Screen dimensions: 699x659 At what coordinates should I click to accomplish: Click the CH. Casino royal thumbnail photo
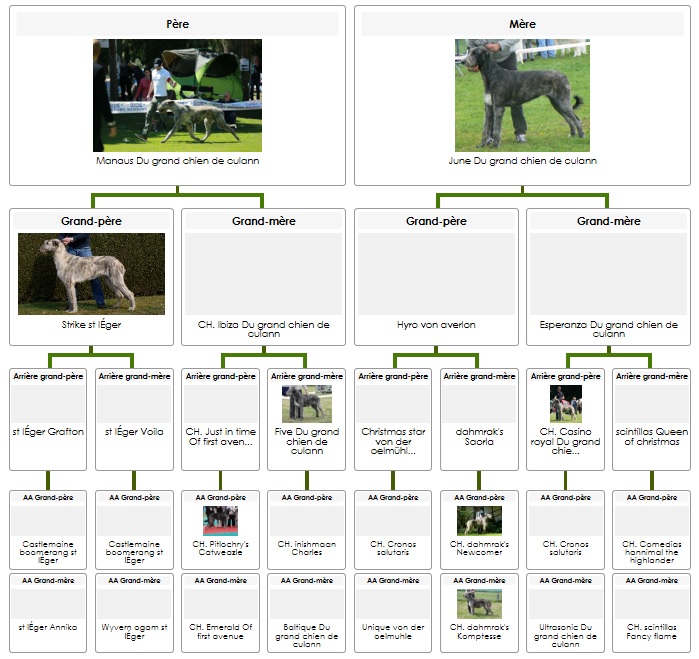point(565,403)
